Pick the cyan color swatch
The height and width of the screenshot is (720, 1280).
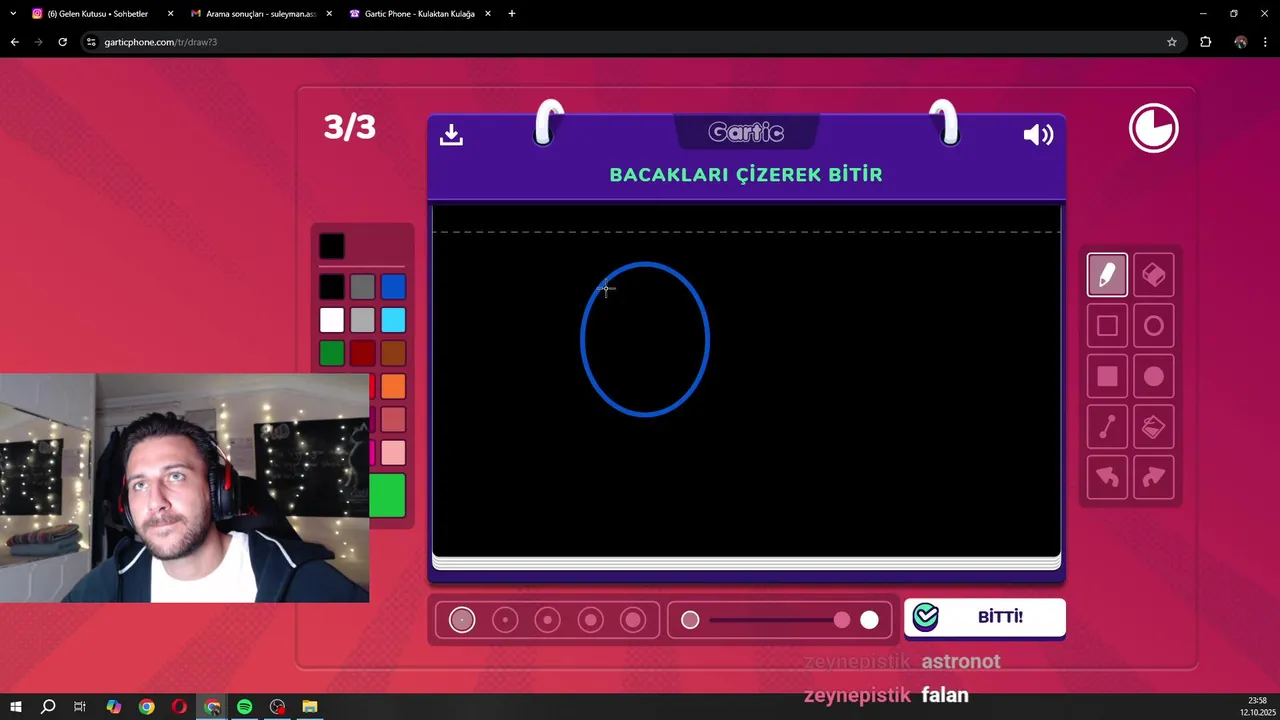[x=393, y=320]
